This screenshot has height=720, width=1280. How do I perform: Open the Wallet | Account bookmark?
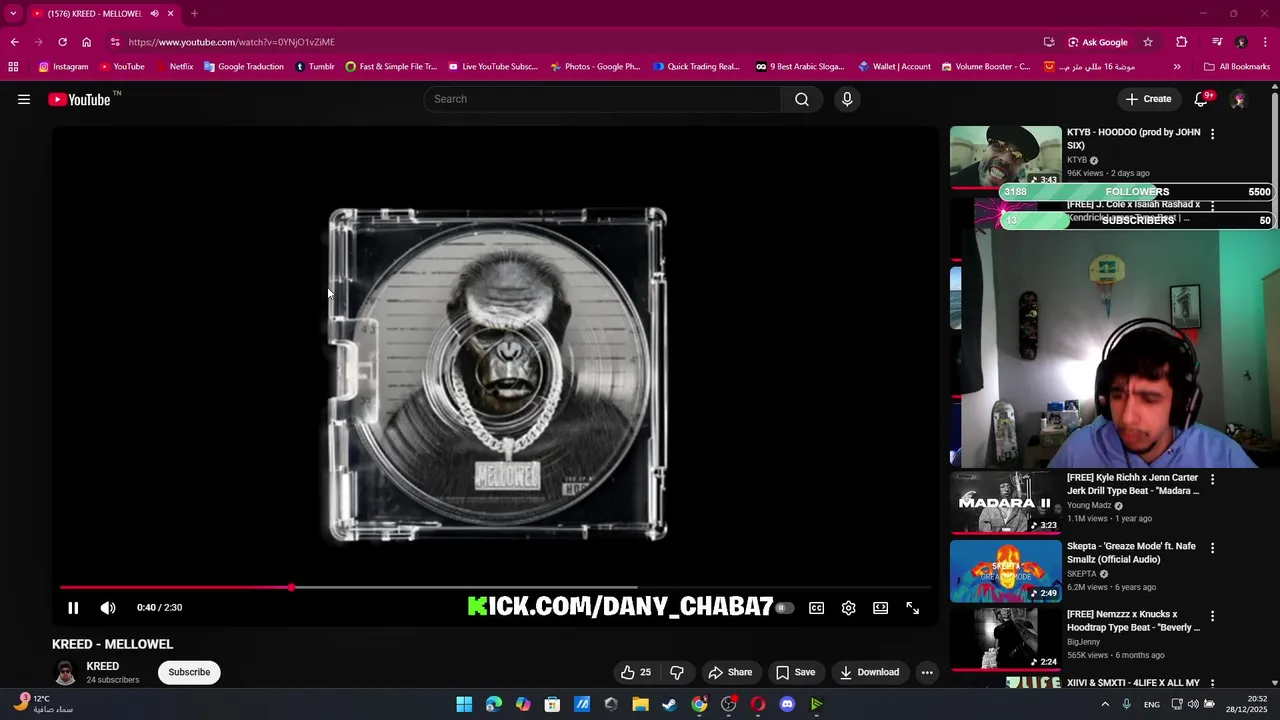pos(894,67)
